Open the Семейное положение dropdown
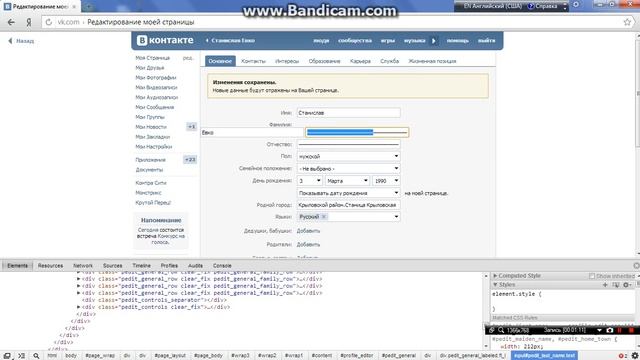The height and width of the screenshot is (360, 640). coord(348,169)
